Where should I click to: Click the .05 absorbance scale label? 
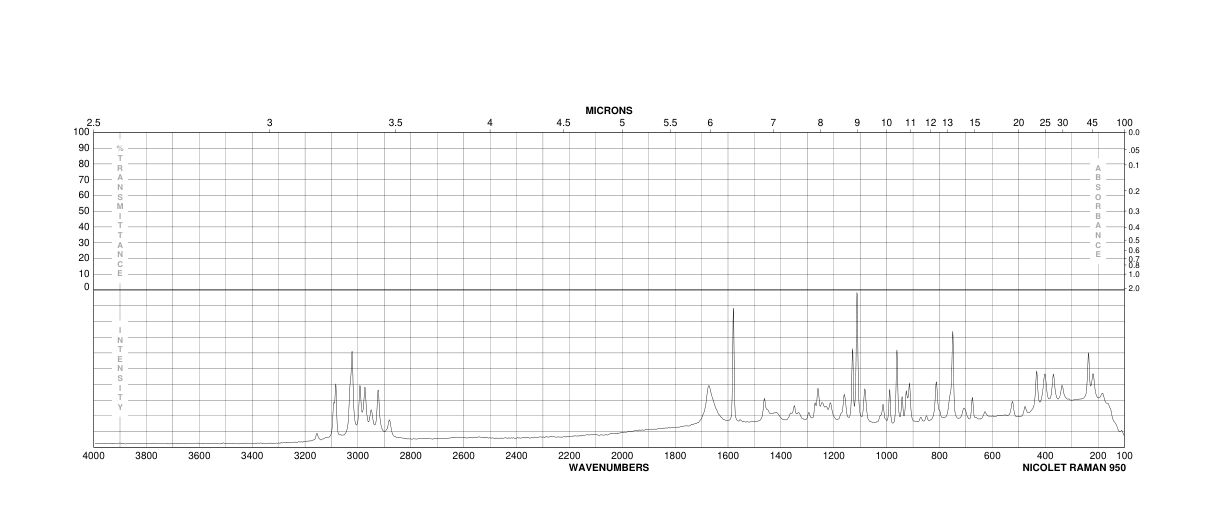pos(1134,150)
